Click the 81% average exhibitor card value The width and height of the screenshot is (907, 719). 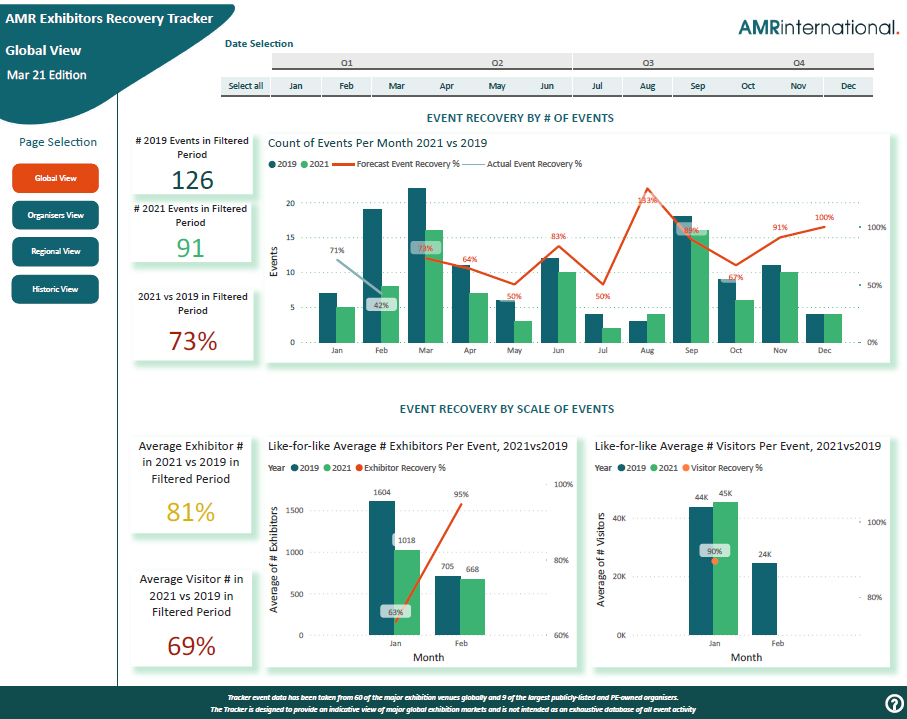click(x=190, y=512)
